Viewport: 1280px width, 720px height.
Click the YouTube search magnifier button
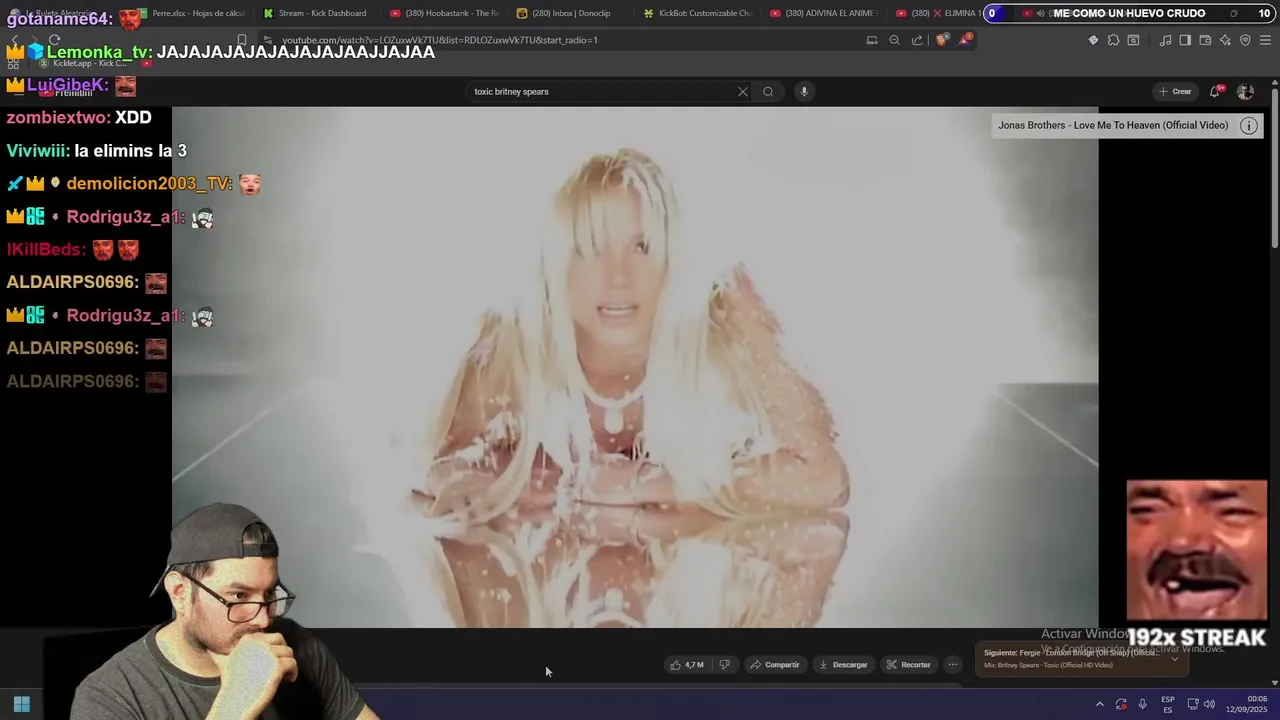pyautogui.click(x=768, y=92)
